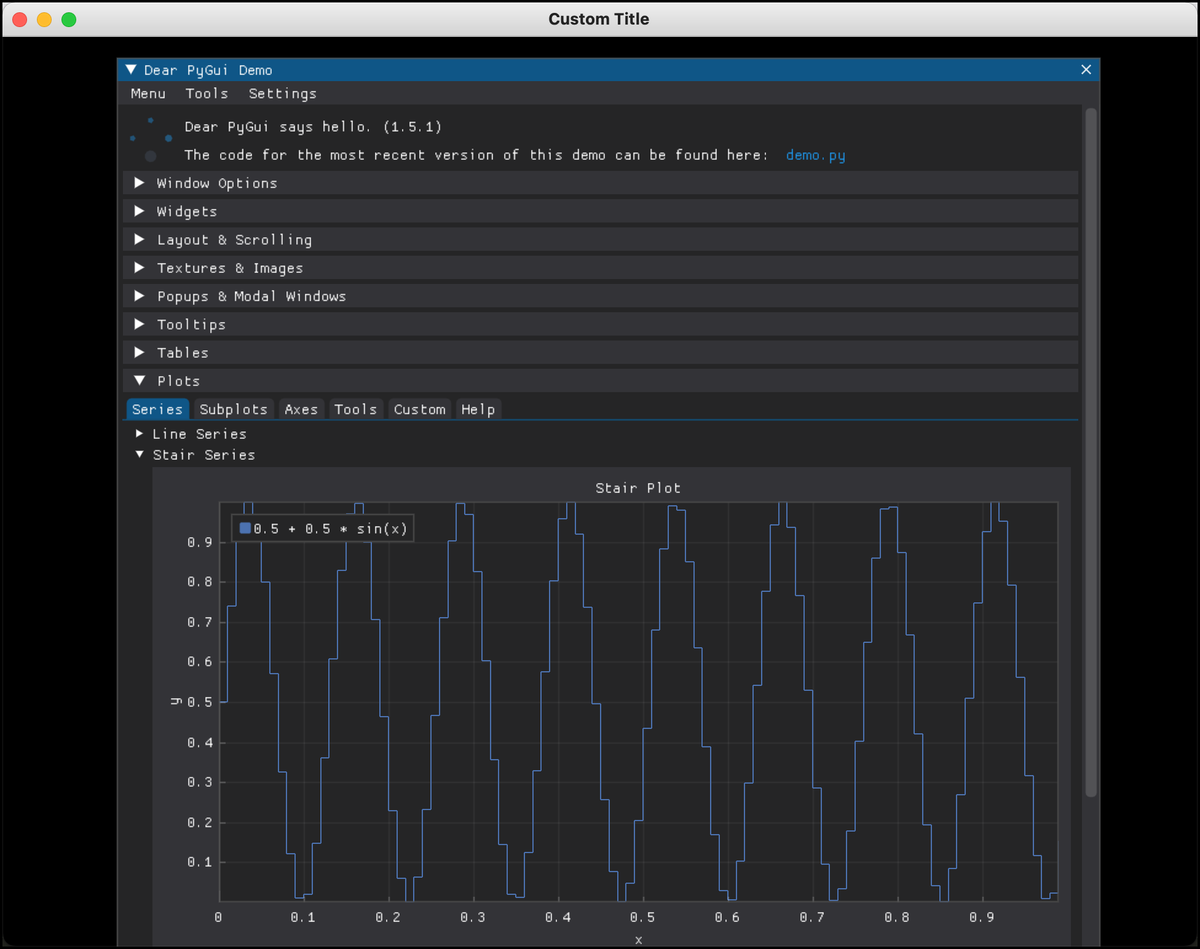Image resolution: width=1200 pixels, height=949 pixels.
Task: Switch to the Axes tab
Action: click(x=301, y=409)
